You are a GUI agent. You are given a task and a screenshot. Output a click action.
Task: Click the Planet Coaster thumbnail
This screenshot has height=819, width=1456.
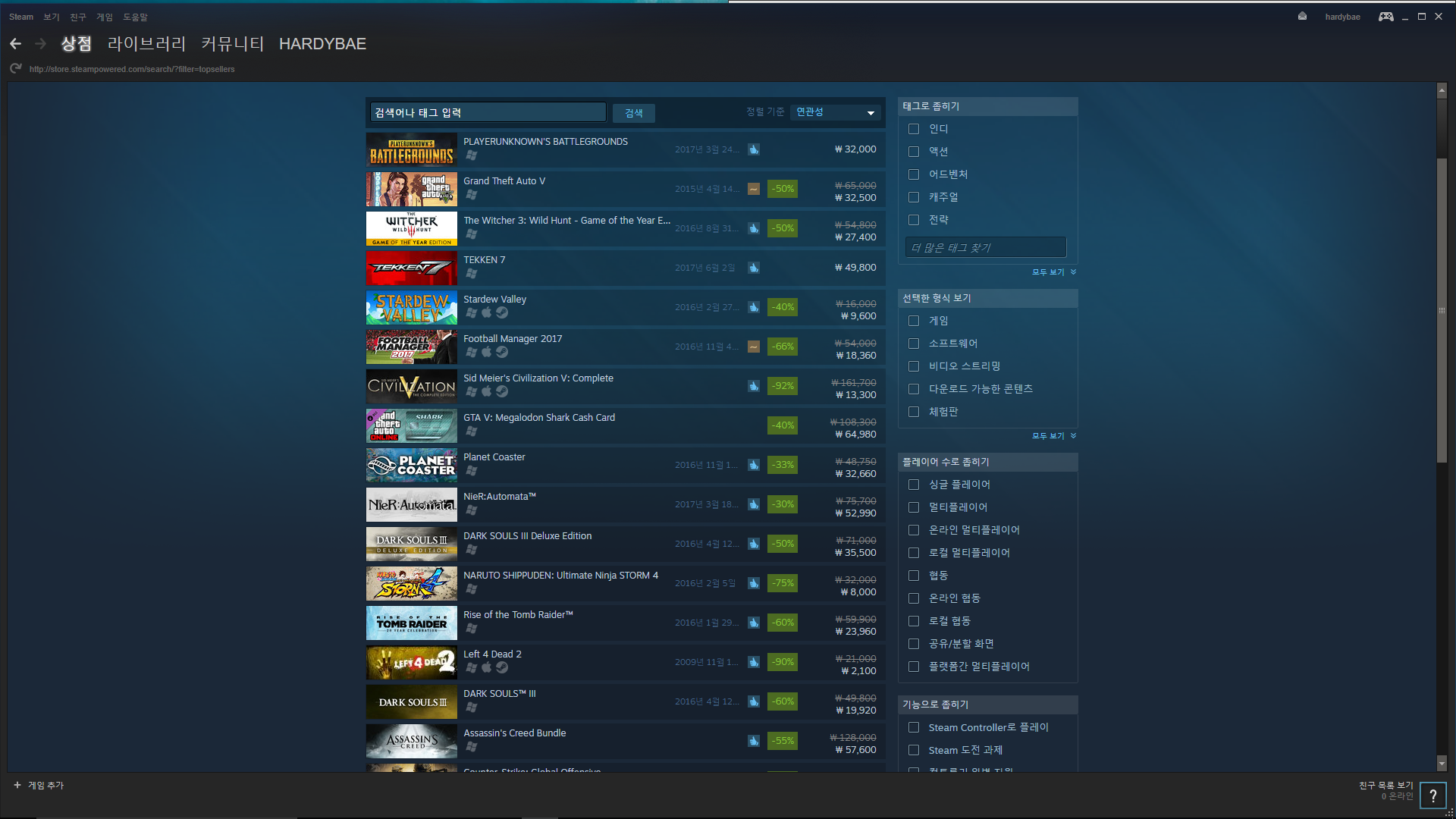click(412, 465)
